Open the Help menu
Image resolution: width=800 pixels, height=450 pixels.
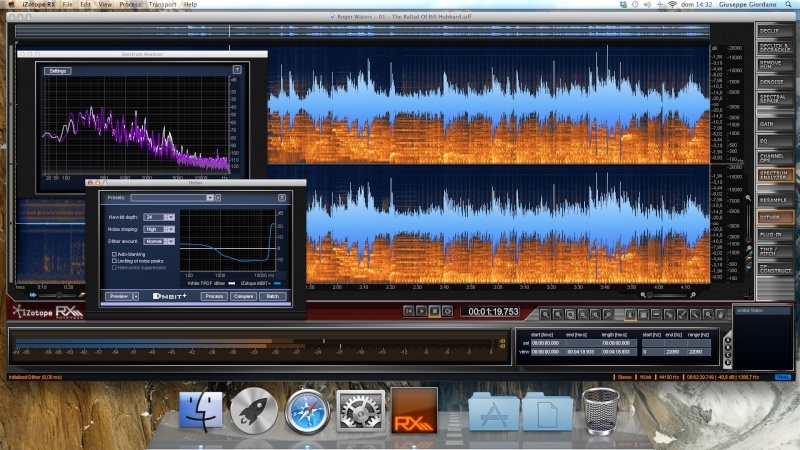pos(190,5)
